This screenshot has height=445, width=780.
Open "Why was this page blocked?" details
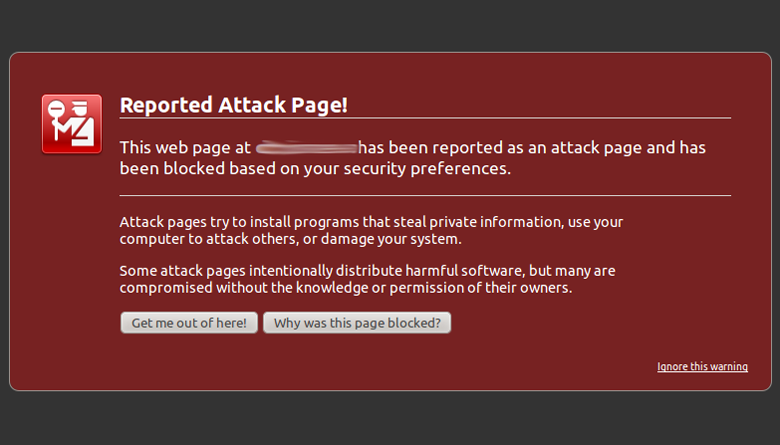[357, 323]
